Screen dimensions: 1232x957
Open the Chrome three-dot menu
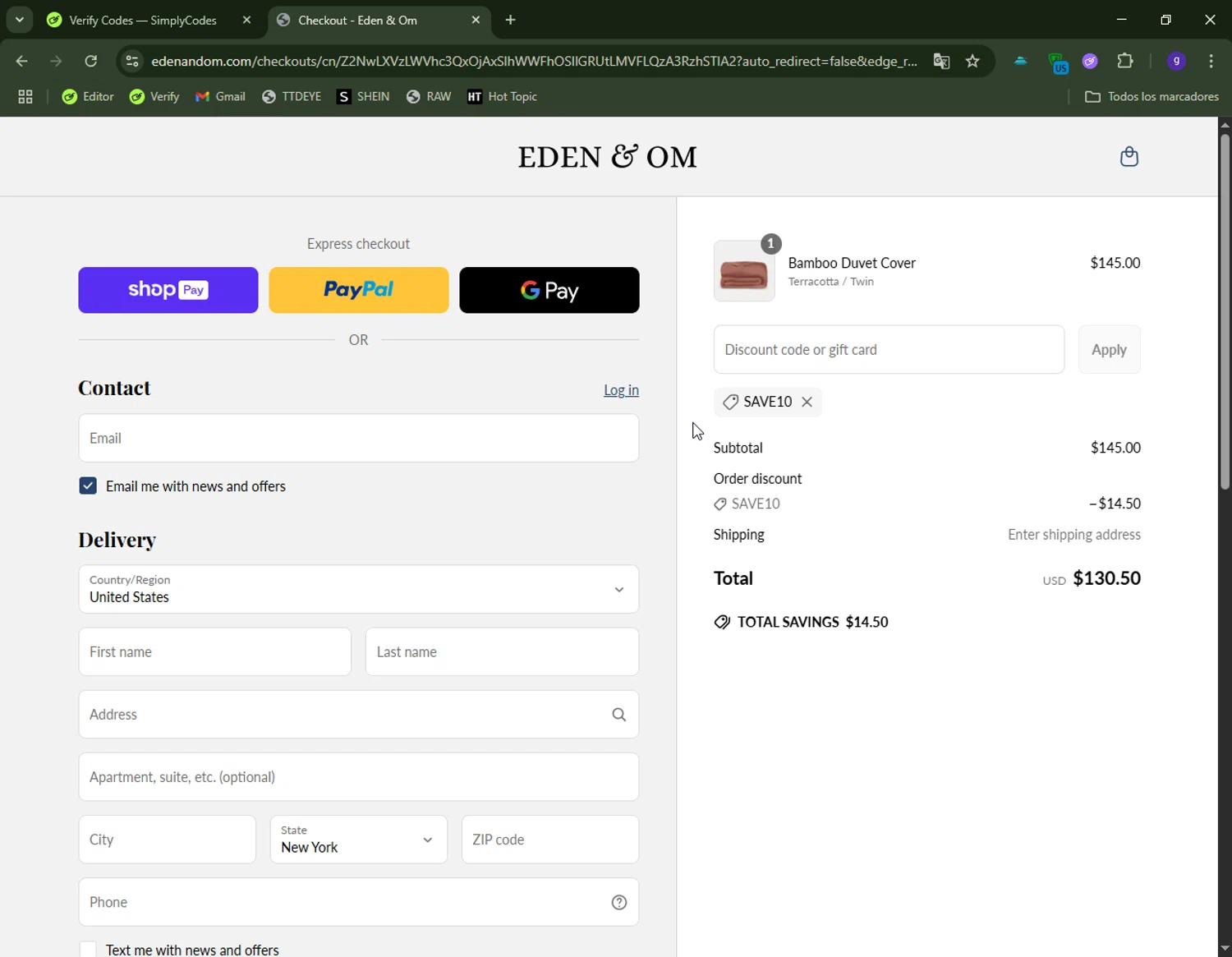click(1211, 61)
